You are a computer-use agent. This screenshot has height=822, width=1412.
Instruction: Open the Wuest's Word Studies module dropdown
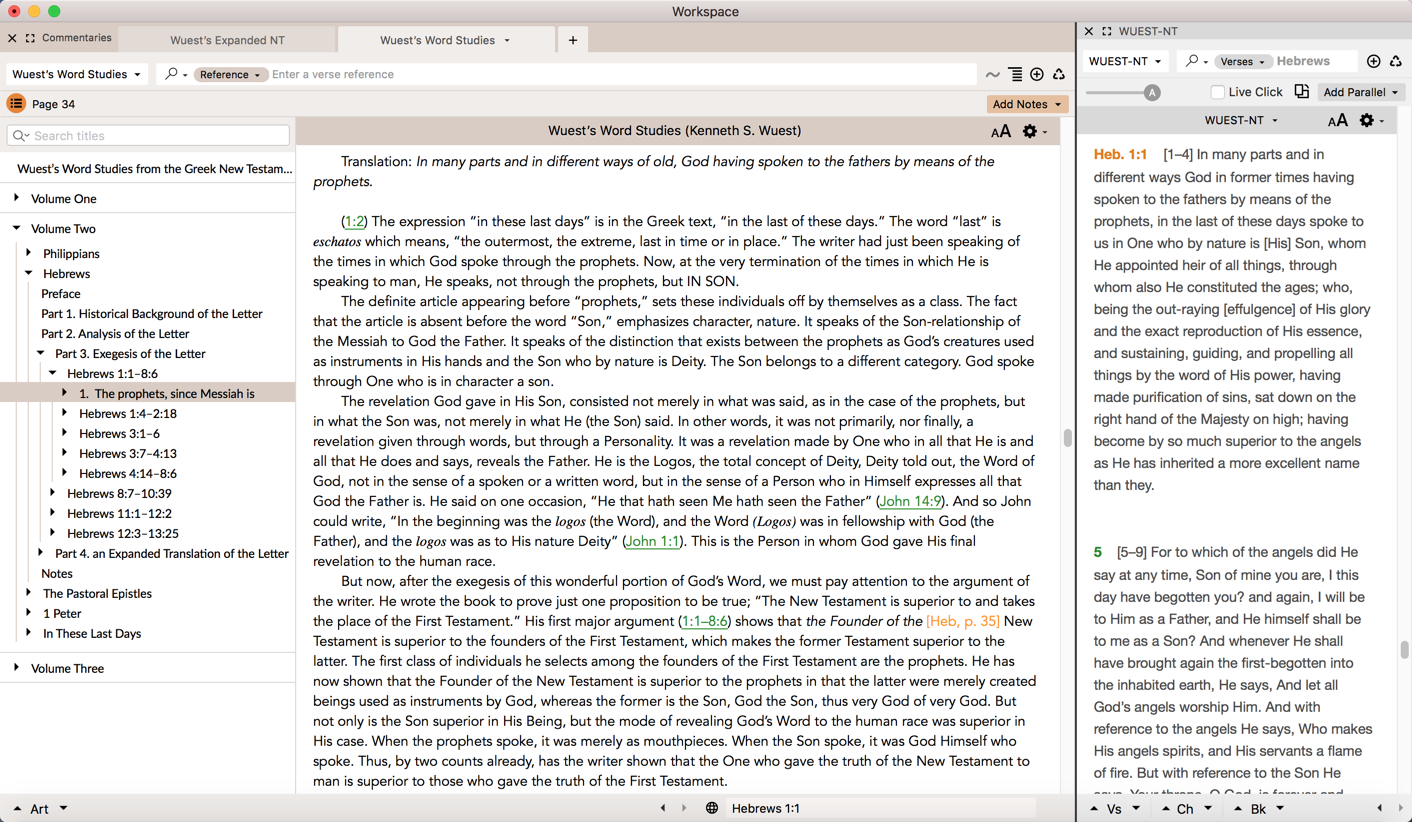[x=78, y=74]
